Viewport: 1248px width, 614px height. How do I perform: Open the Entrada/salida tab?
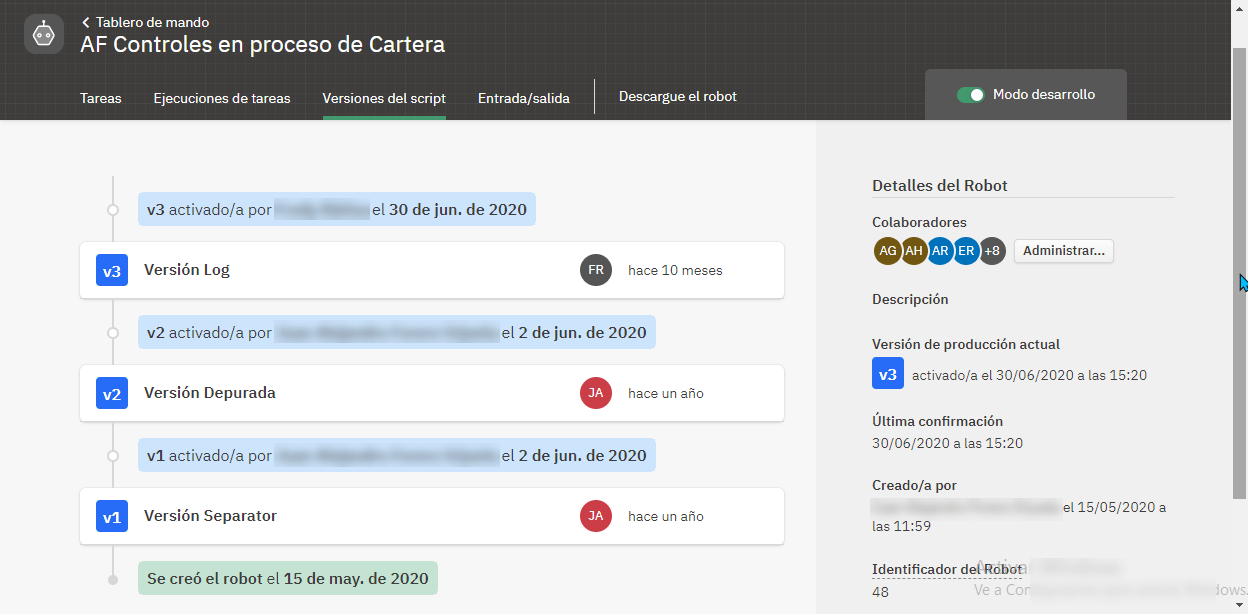(524, 98)
